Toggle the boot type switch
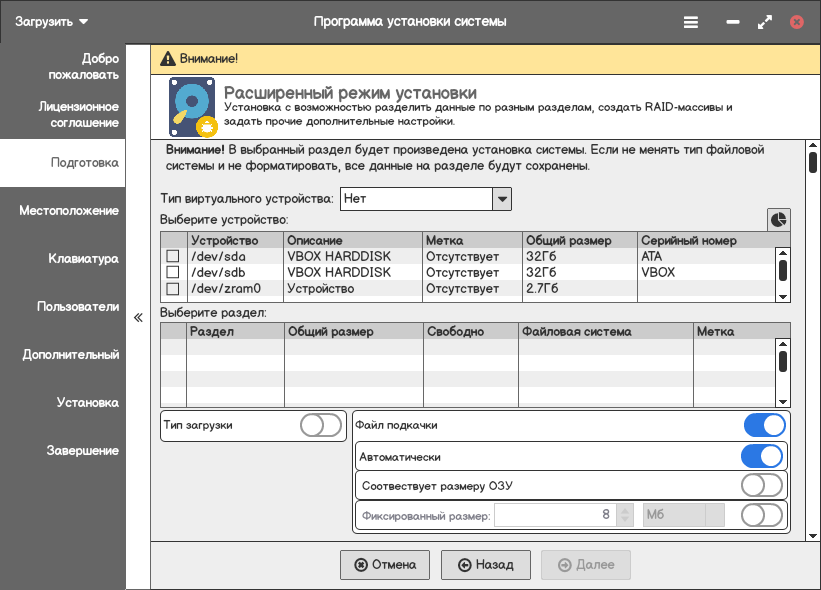 321,425
